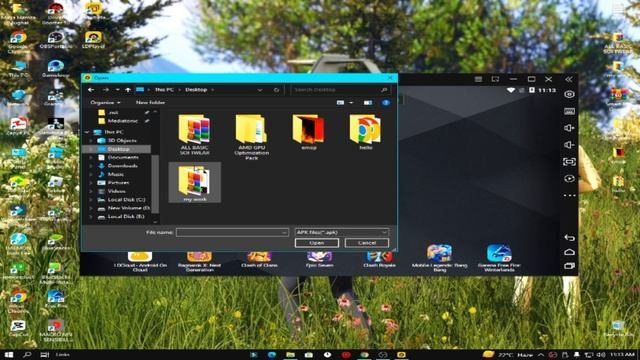Open Clash Royale app in LDPlayer
Image resolution: width=640 pixels, height=360 pixels.
[x=379, y=260]
